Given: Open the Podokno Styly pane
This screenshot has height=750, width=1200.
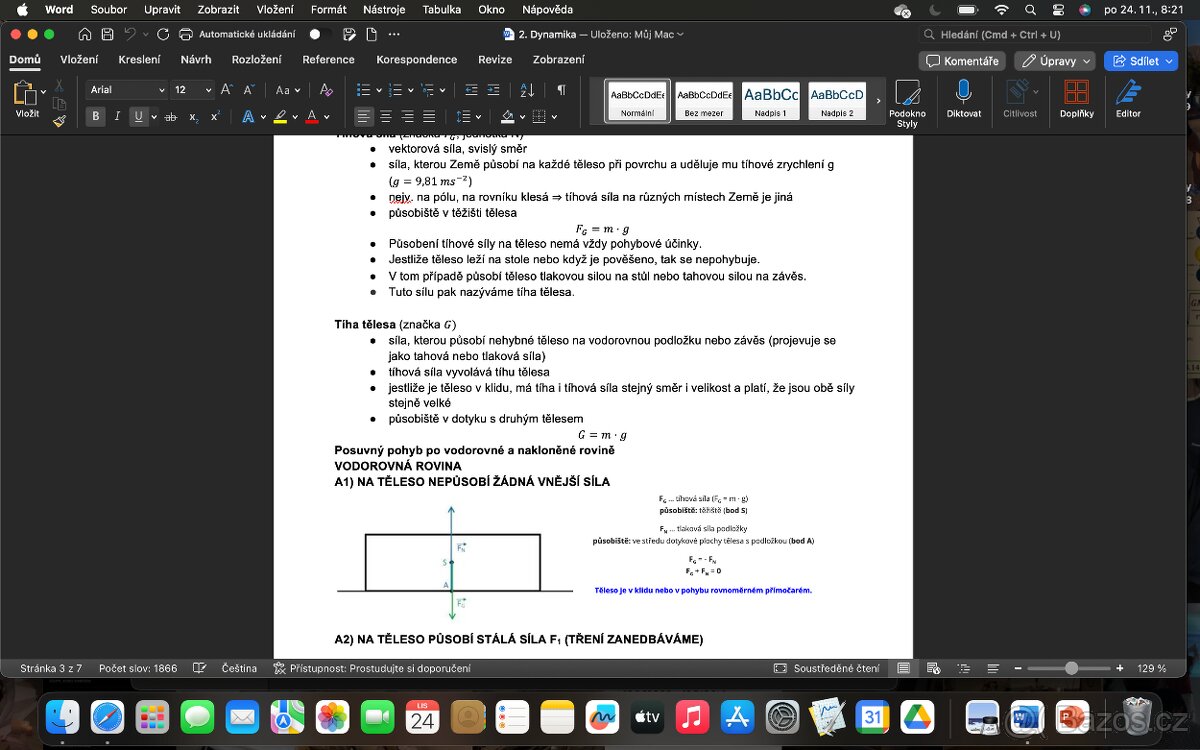Looking at the screenshot, I should point(907,102).
